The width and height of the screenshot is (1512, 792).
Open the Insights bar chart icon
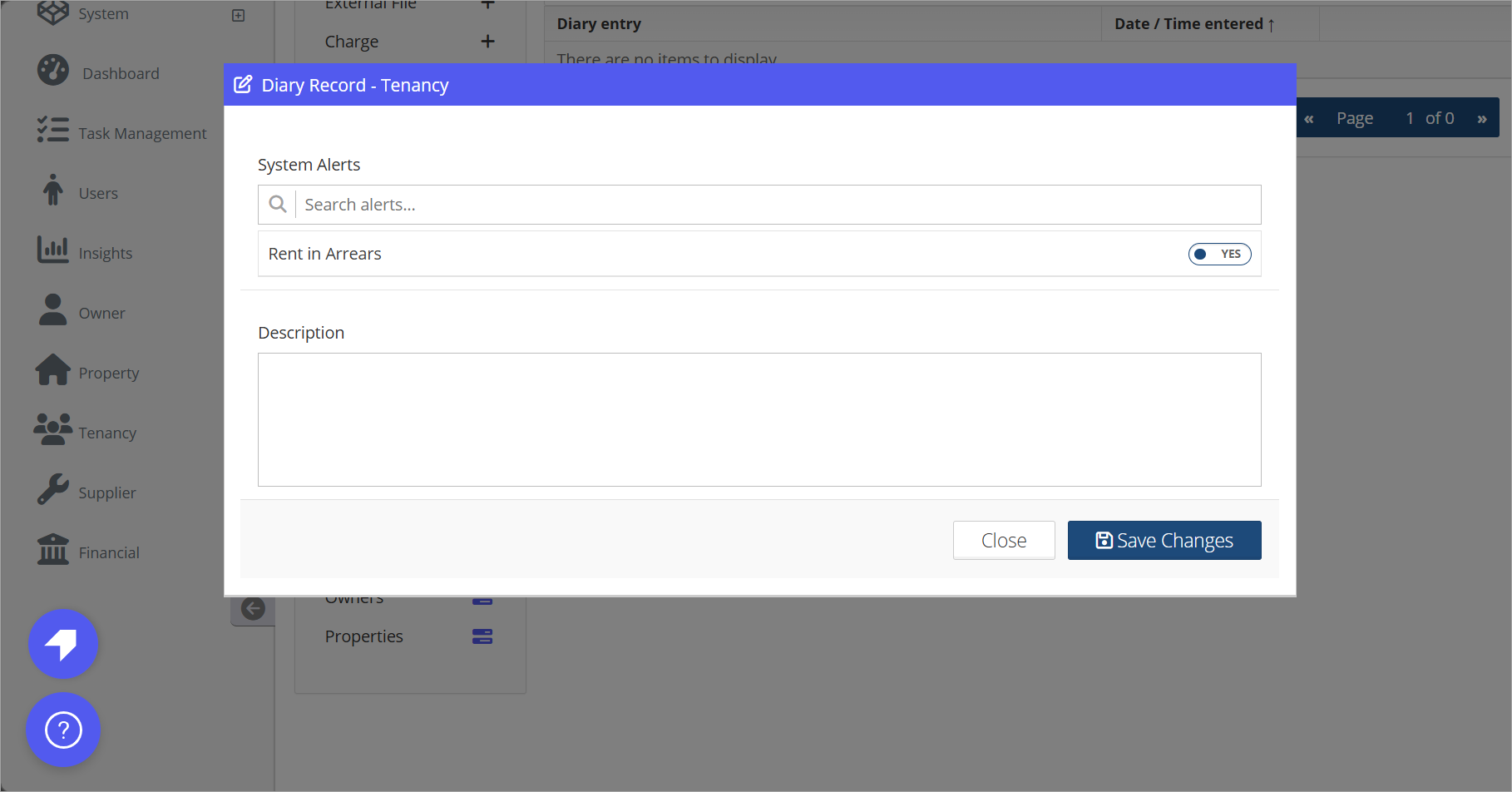[x=53, y=250]
